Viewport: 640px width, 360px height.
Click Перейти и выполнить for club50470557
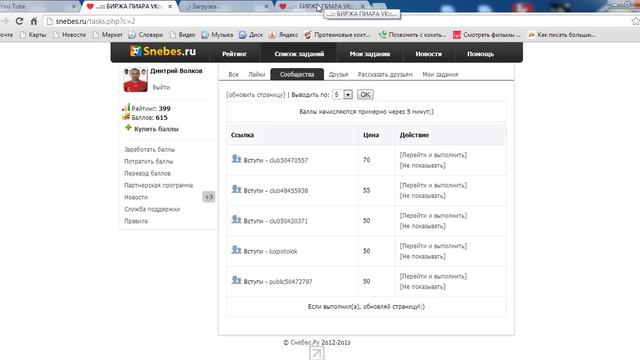(433, 155)
